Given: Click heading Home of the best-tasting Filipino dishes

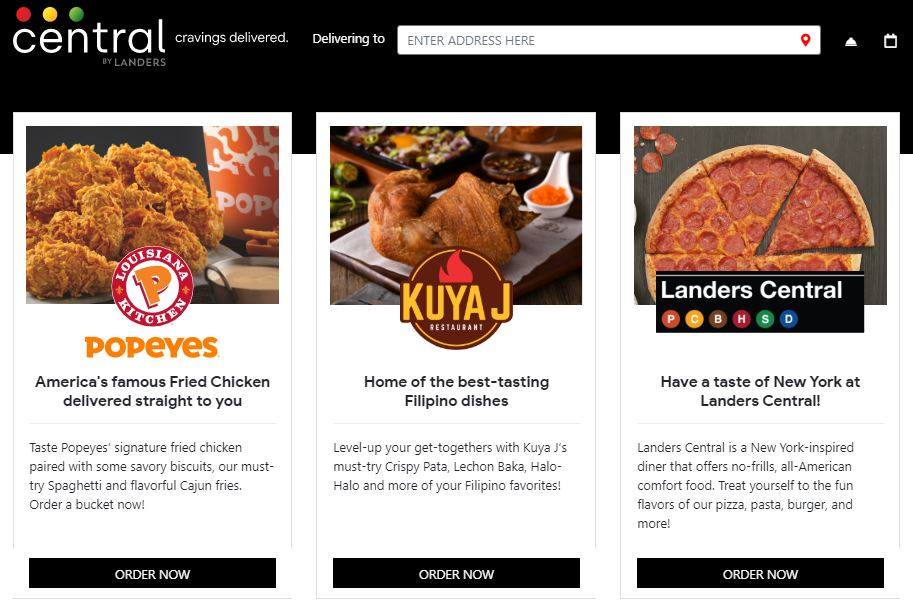Looking at the screenshot, I should (x=456, y=391).
